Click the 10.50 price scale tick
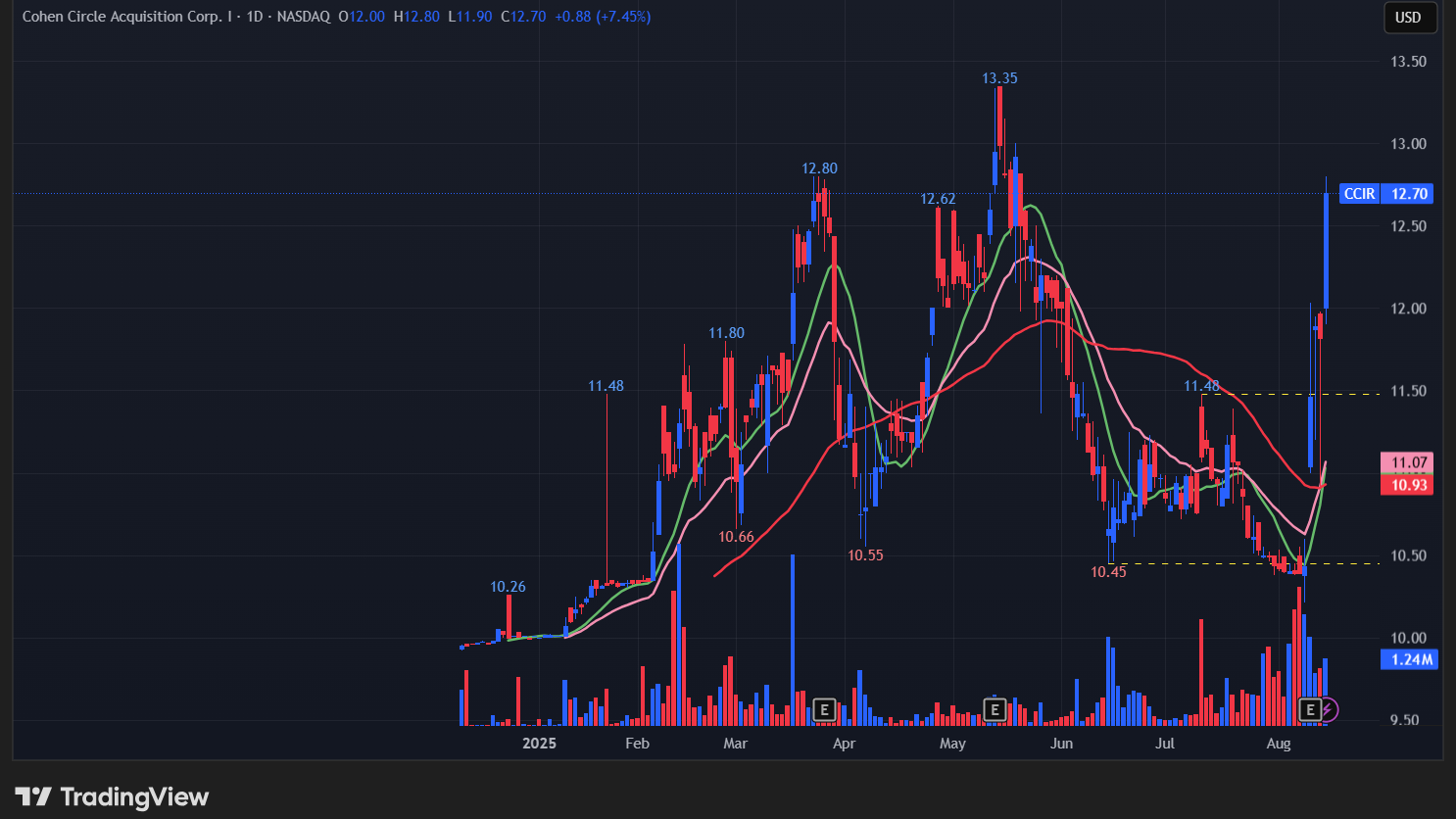The width and height of the screenshot is (1456, 819). point(1408,555)
